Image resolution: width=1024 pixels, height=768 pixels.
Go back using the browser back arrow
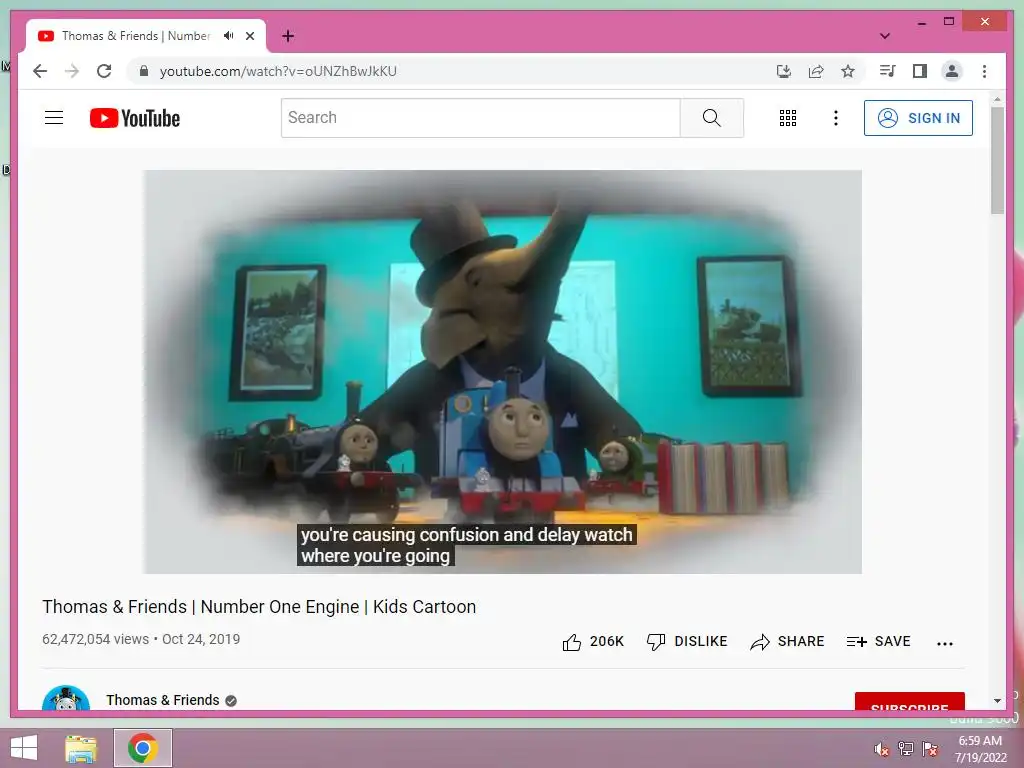[40, 71]
